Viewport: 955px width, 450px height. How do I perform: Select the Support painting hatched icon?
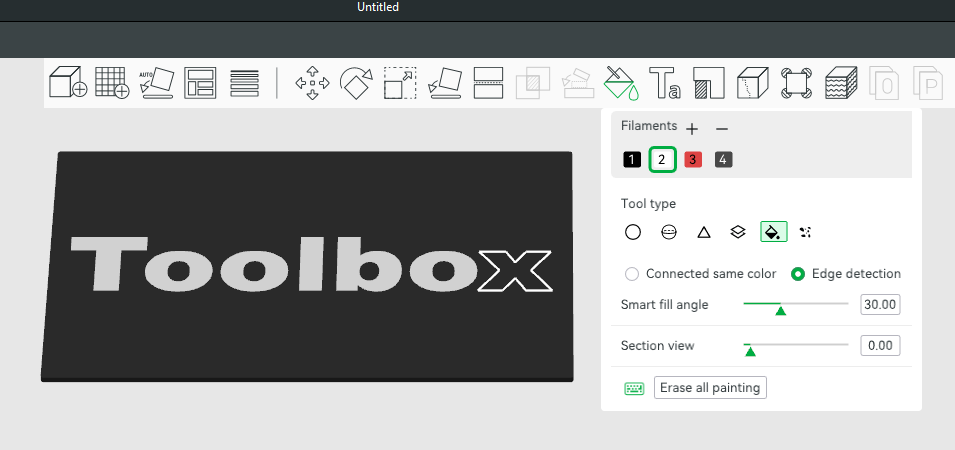pyautogui.click(x=708, y=83)
